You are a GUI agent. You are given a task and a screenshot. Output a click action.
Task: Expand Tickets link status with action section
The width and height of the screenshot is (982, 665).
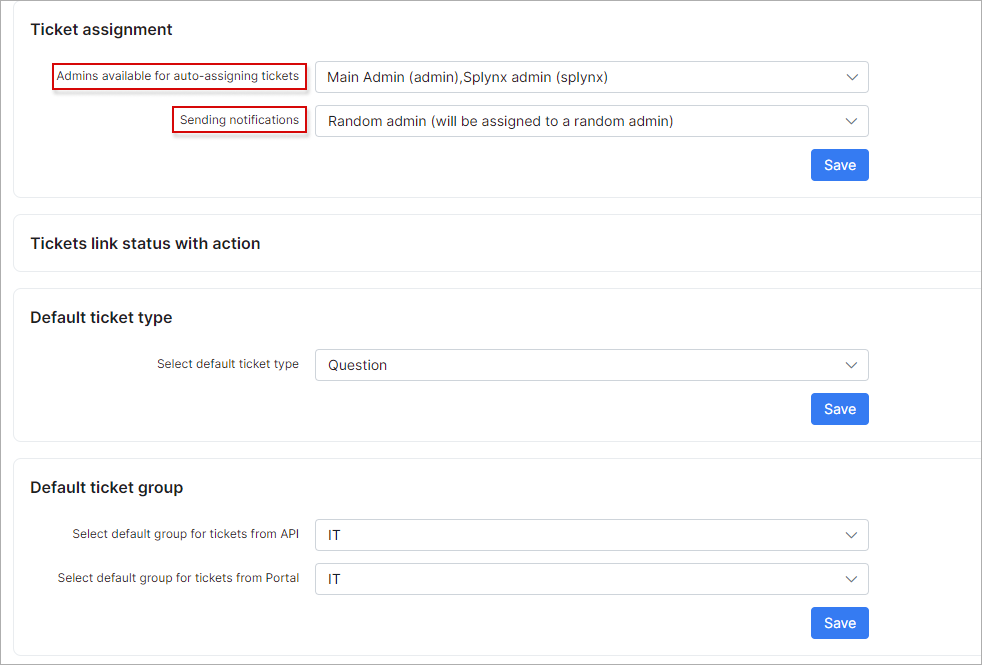[145, 243]
